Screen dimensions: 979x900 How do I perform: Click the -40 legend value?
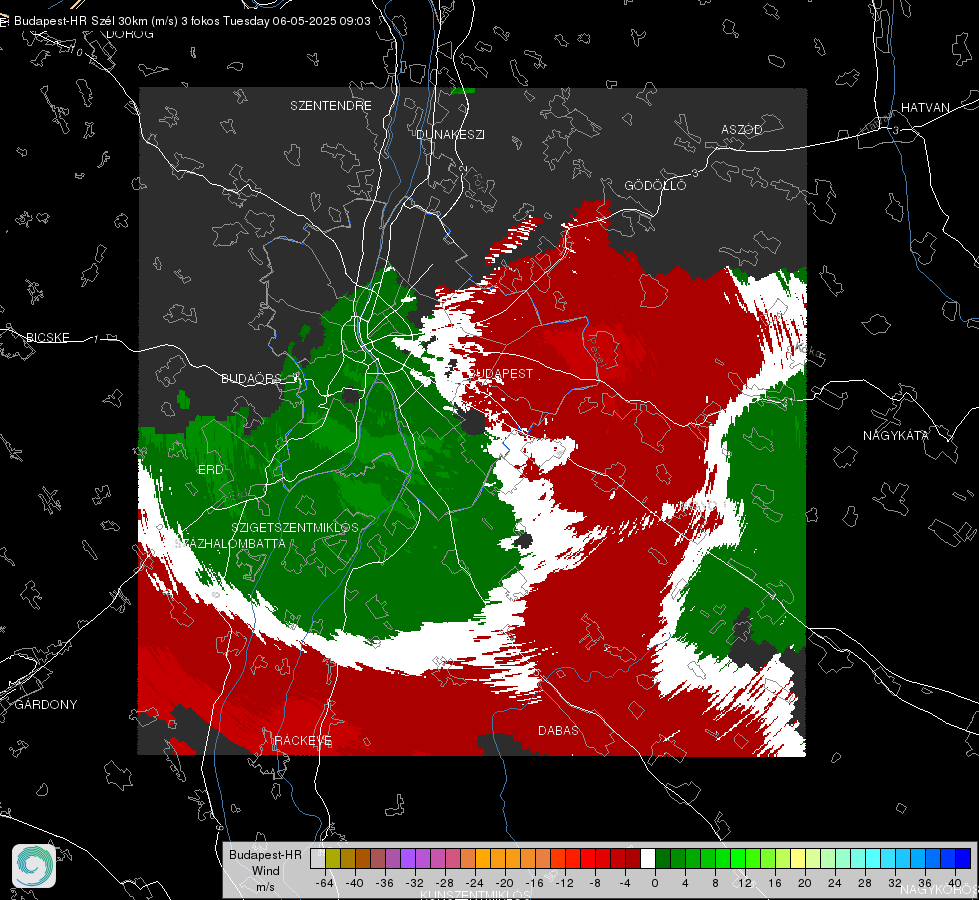tap(355, 883)
